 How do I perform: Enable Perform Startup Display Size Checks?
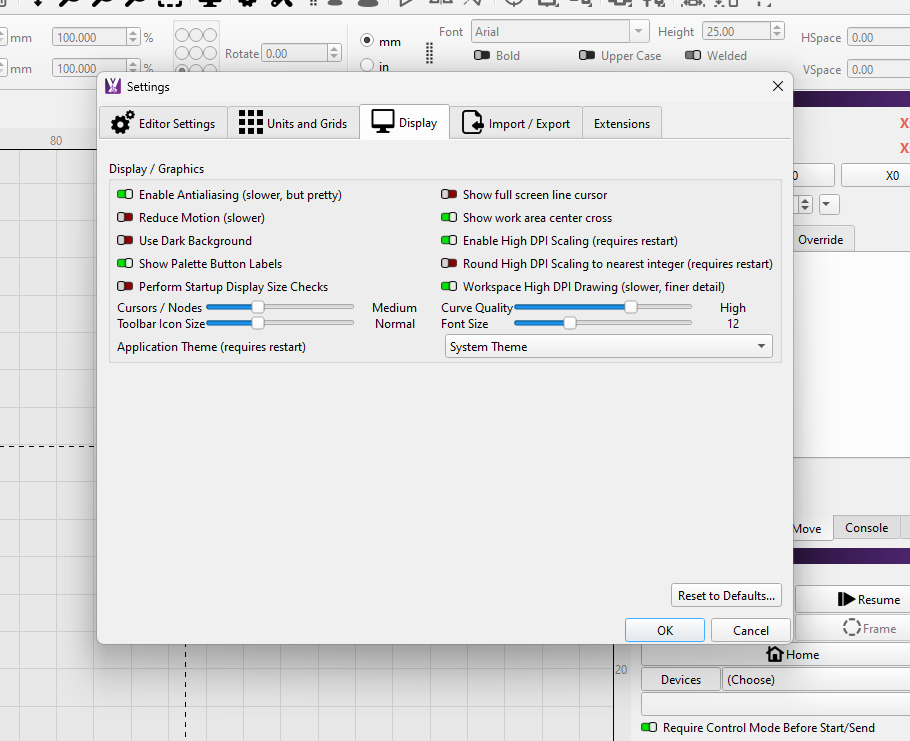pyautogui.click(x=125, y=286)
